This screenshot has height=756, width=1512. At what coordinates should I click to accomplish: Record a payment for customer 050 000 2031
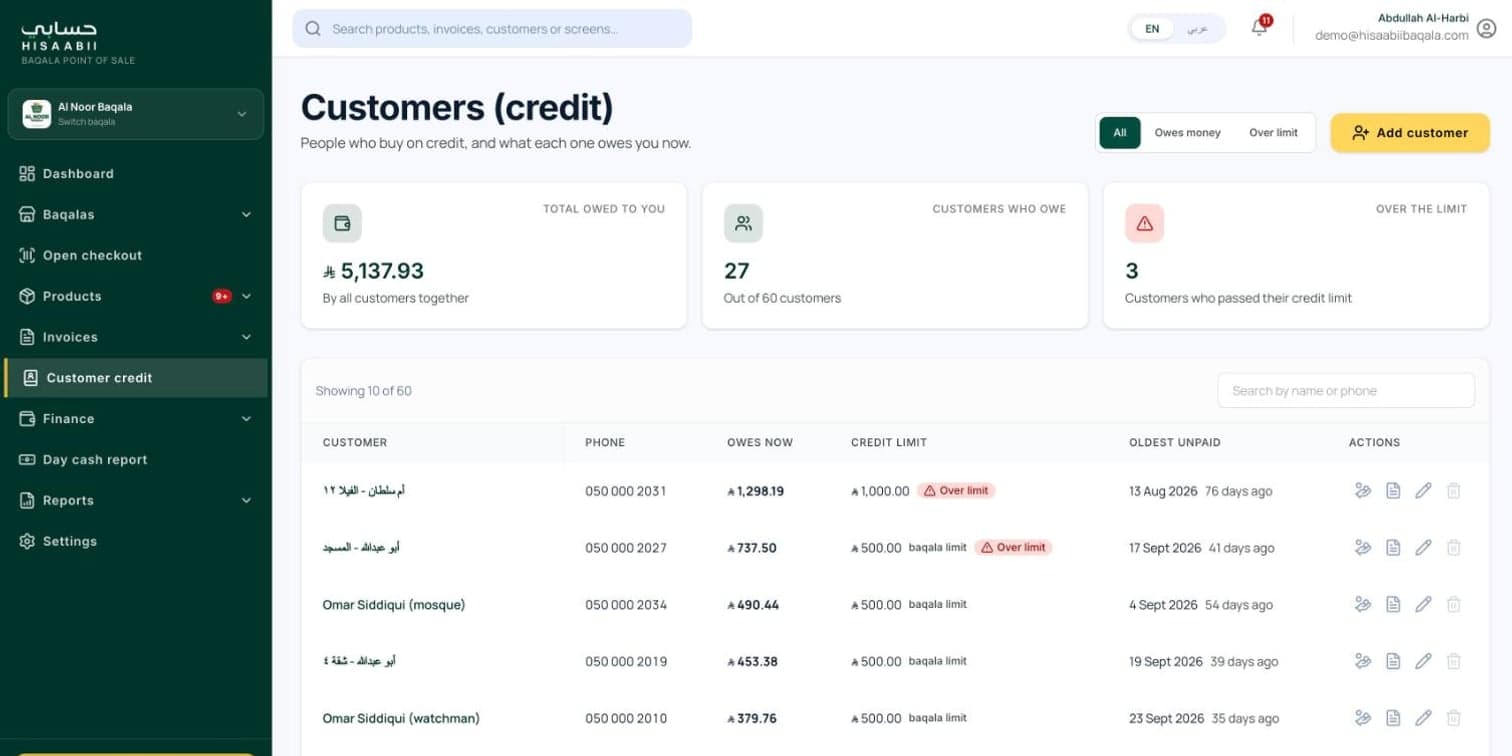1362,491
